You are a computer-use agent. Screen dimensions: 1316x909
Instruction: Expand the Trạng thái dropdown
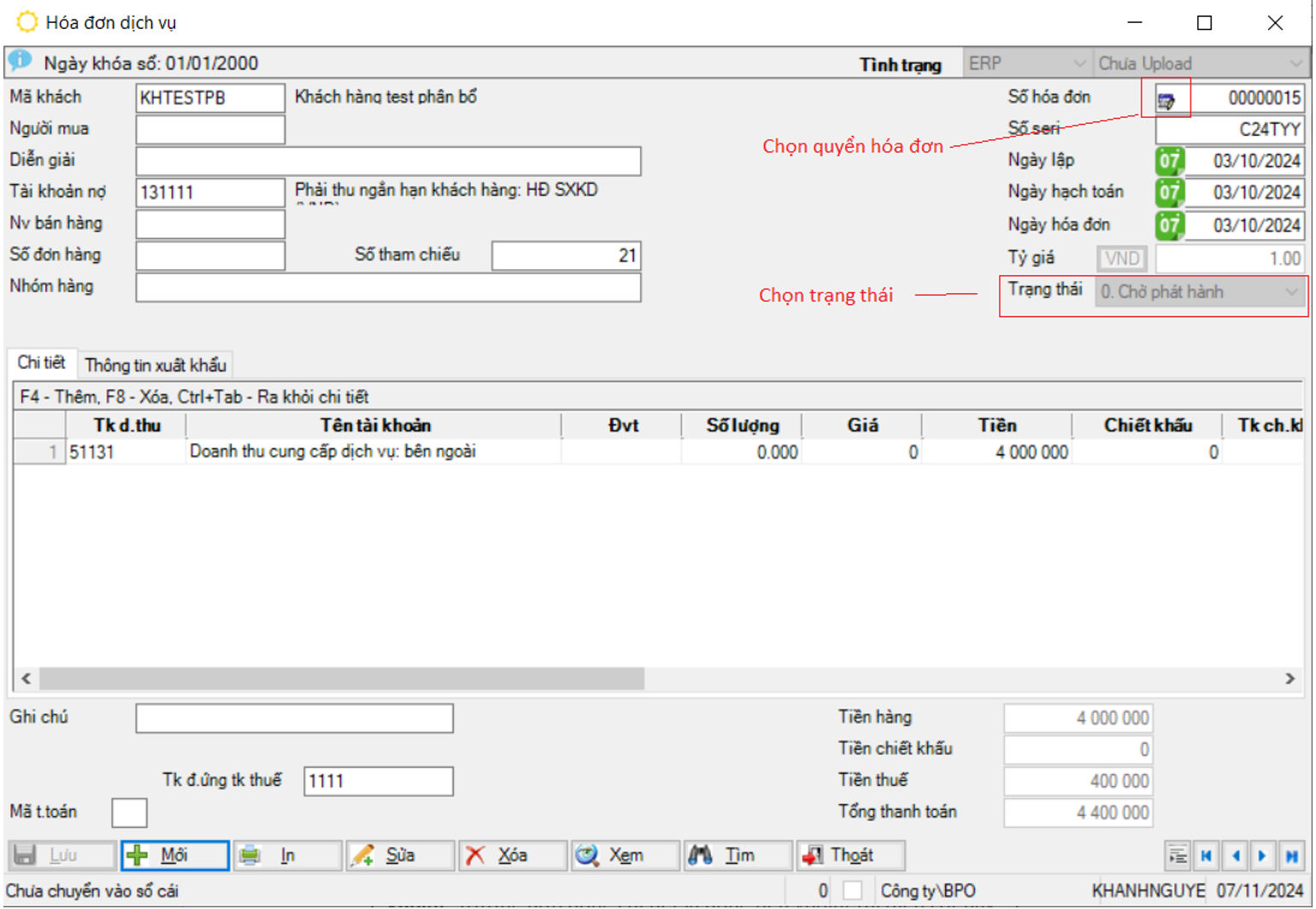click(x=1290, y=292)
